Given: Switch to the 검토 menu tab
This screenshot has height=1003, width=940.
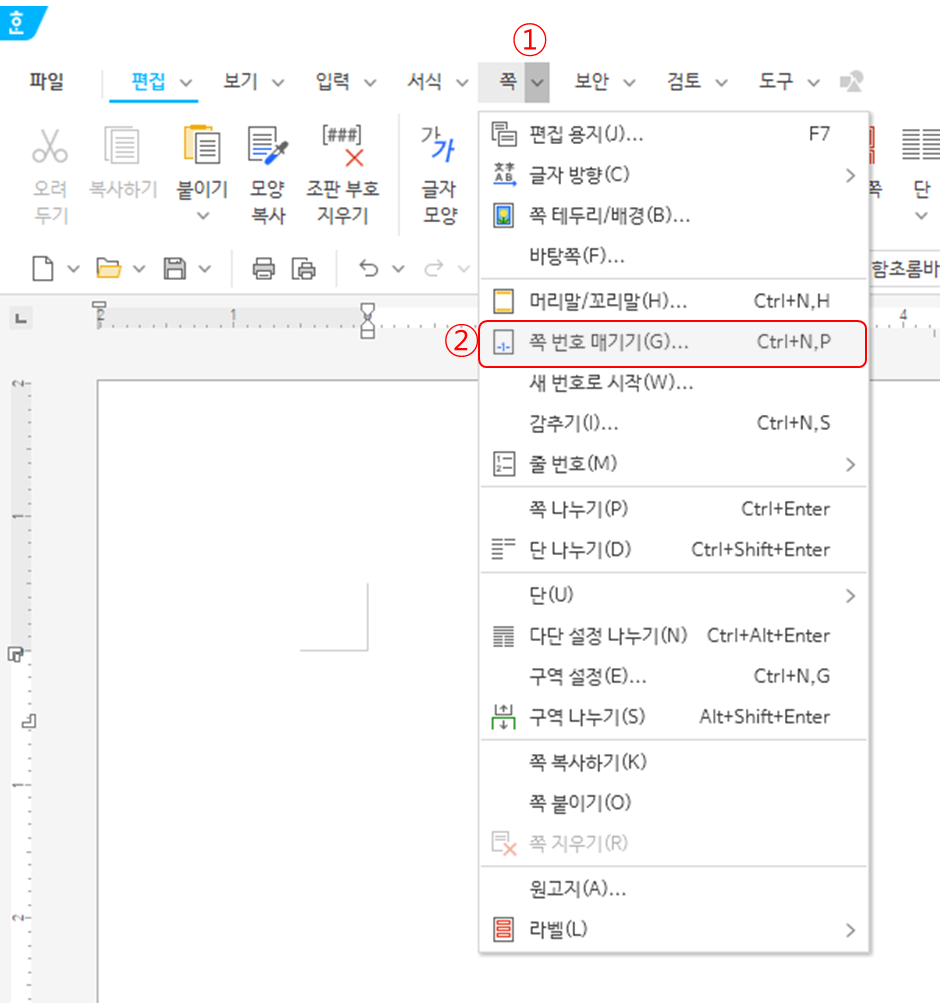Looking at the screenshot, I should coord(685,82).
